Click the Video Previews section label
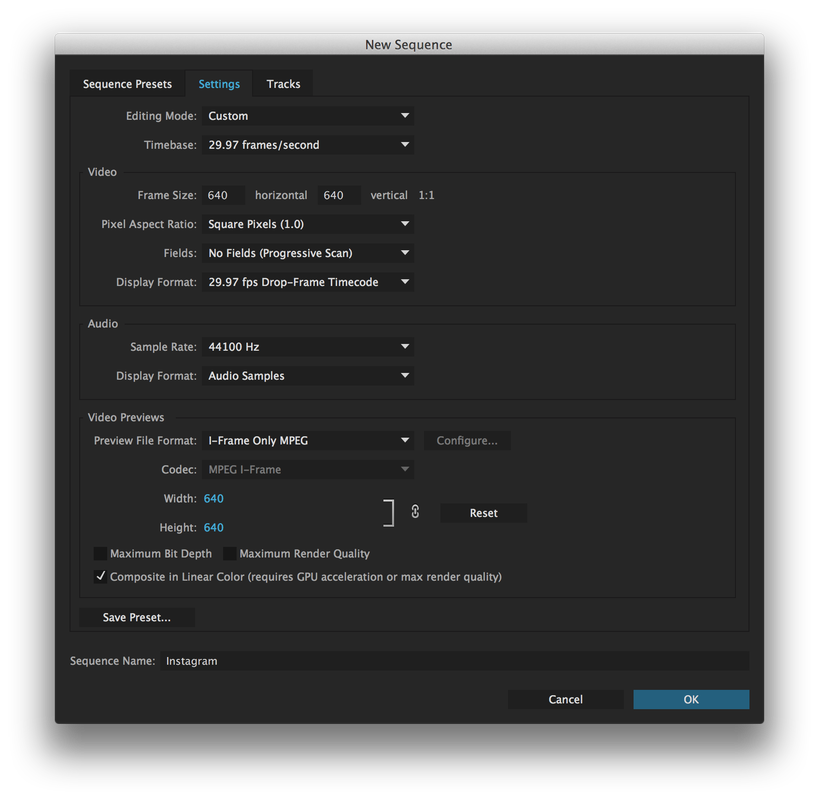 click(126, 417)
